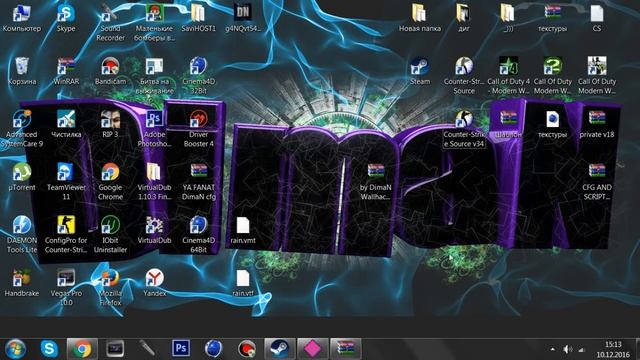The image size is (640, 360).
Task: Launch IObit Uninstaller shortcut
Action: click(x=110, y=235)
